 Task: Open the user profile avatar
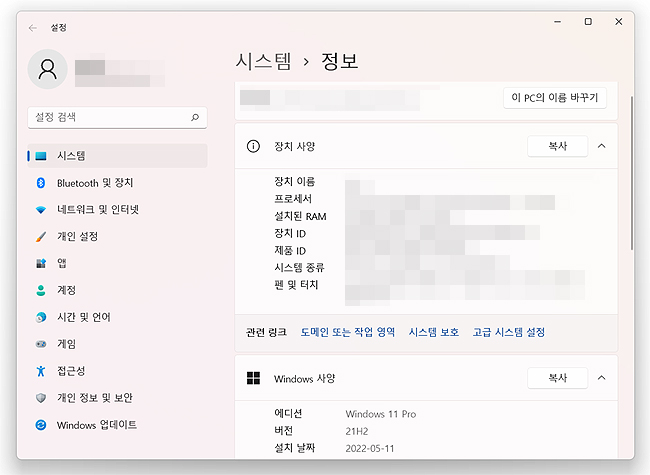tap(48, 69)
